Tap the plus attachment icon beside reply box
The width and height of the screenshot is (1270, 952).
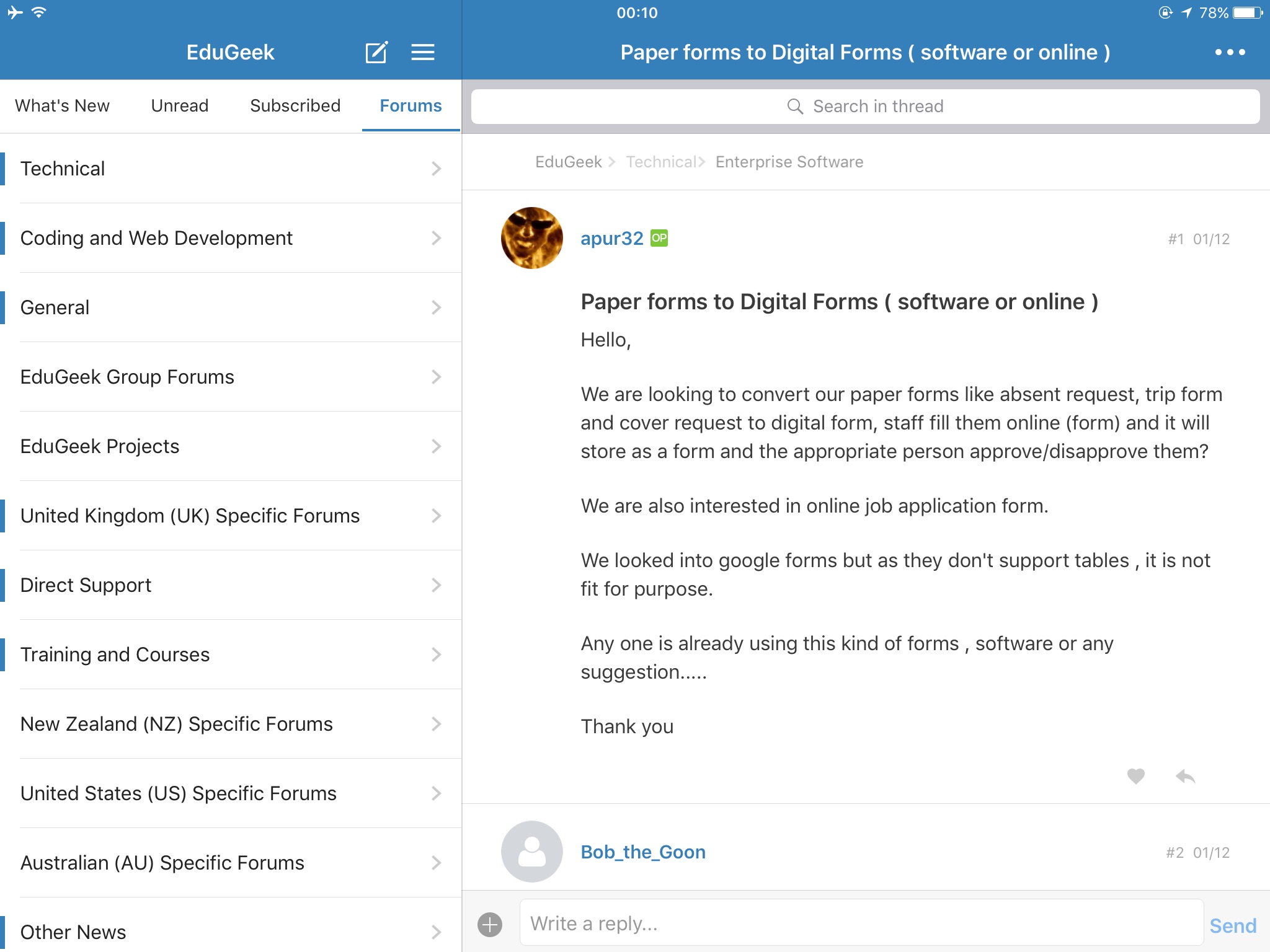(x=490, y=924)
